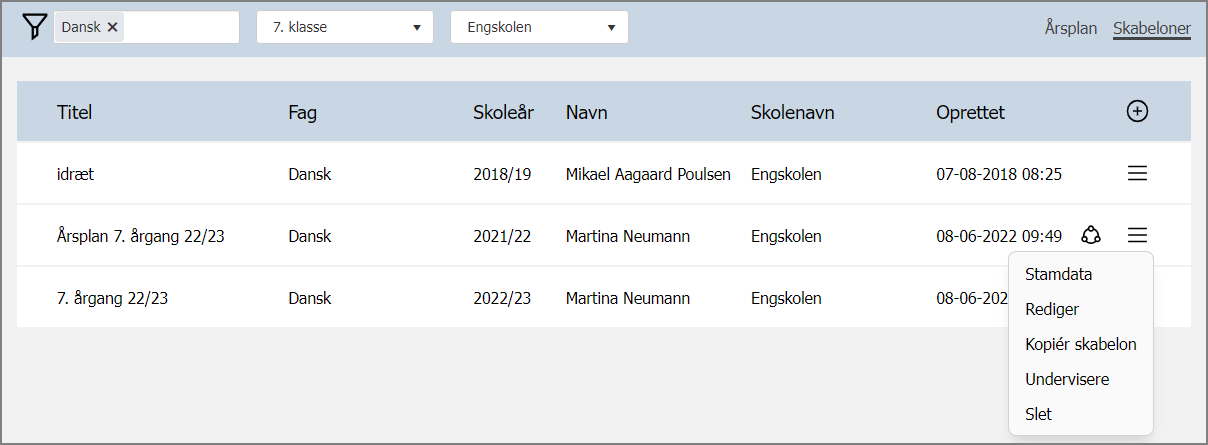Open hamburger menu for idræt row
This screenshot has height=445, width=1208.
pyautogui.click(x=1137, y=174)
